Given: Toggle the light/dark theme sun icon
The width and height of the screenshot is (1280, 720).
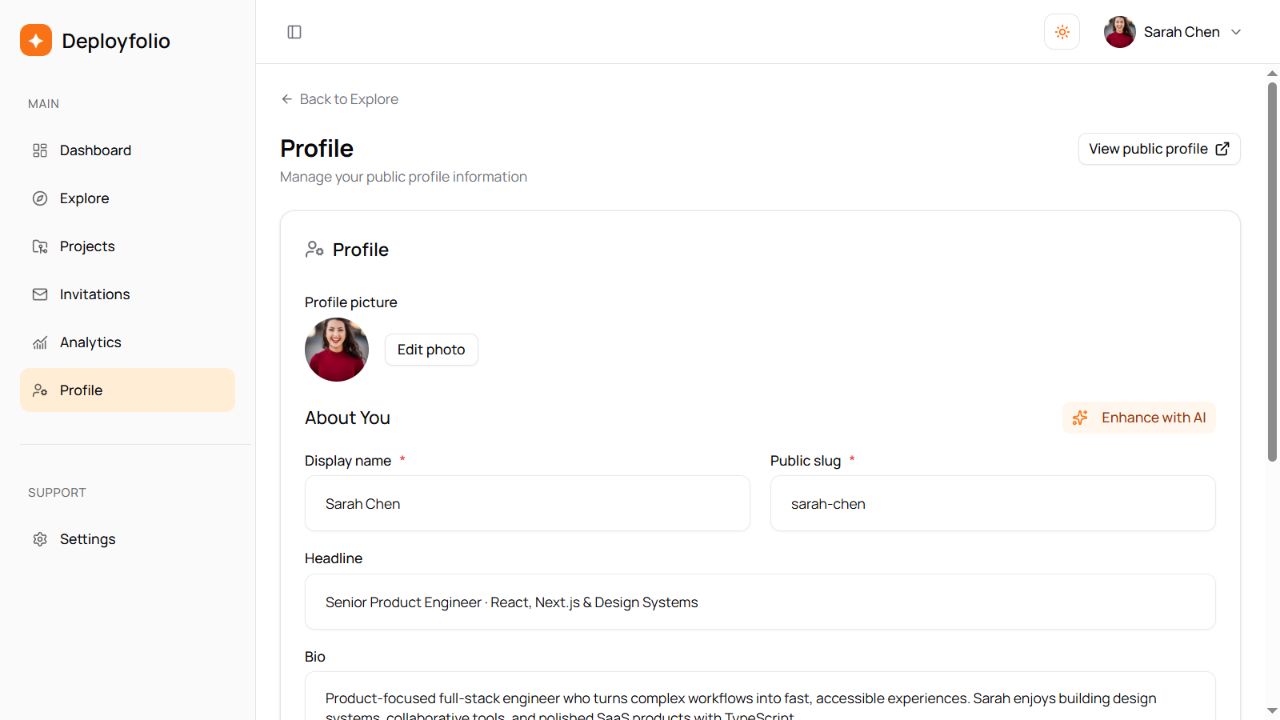Looking at the screenshot, I should coord(1062,32).
